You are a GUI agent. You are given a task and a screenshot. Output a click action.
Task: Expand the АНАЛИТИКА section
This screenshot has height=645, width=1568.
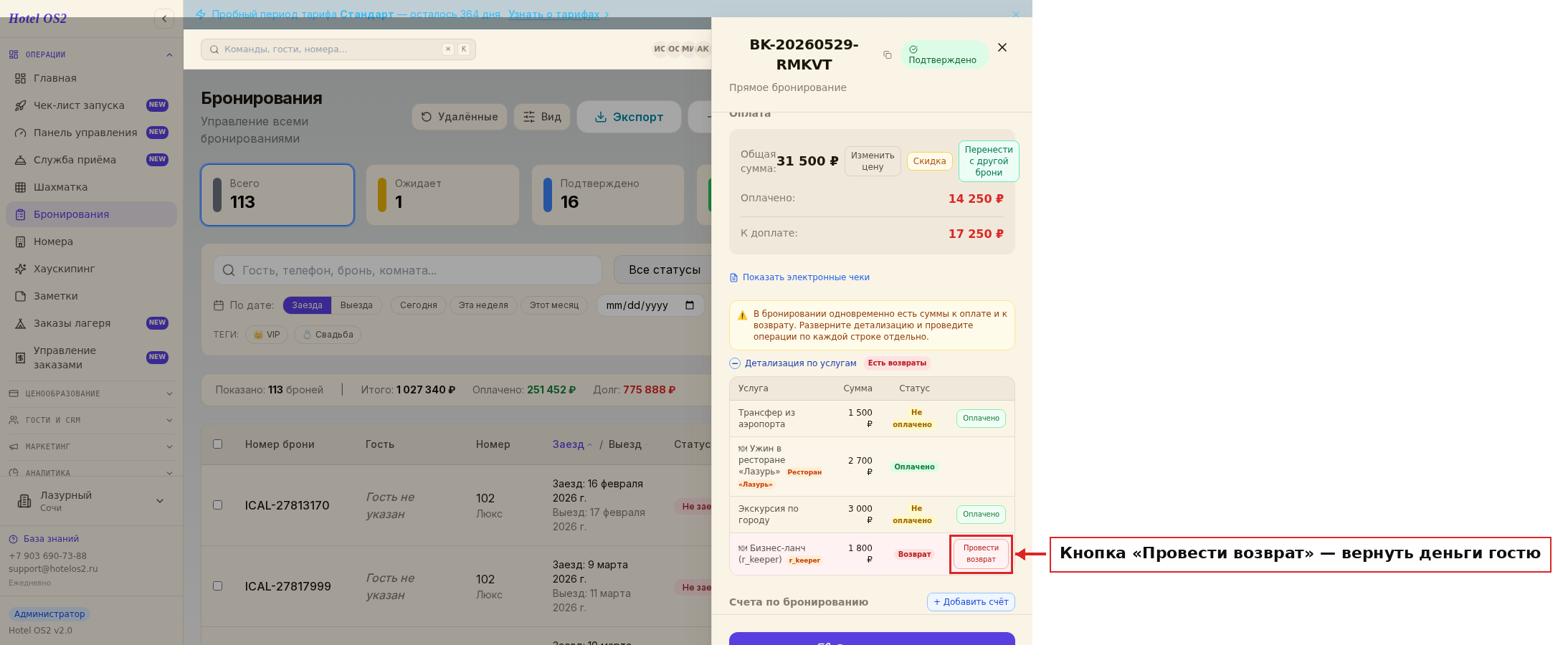click(91, 472)
